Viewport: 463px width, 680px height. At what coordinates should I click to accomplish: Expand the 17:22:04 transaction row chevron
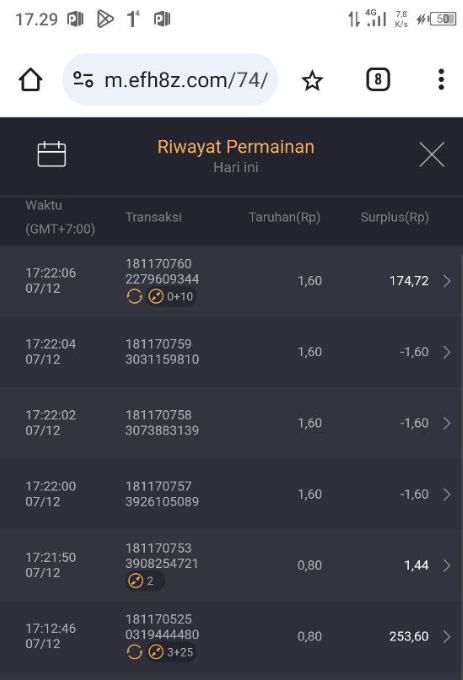point(447,352)
